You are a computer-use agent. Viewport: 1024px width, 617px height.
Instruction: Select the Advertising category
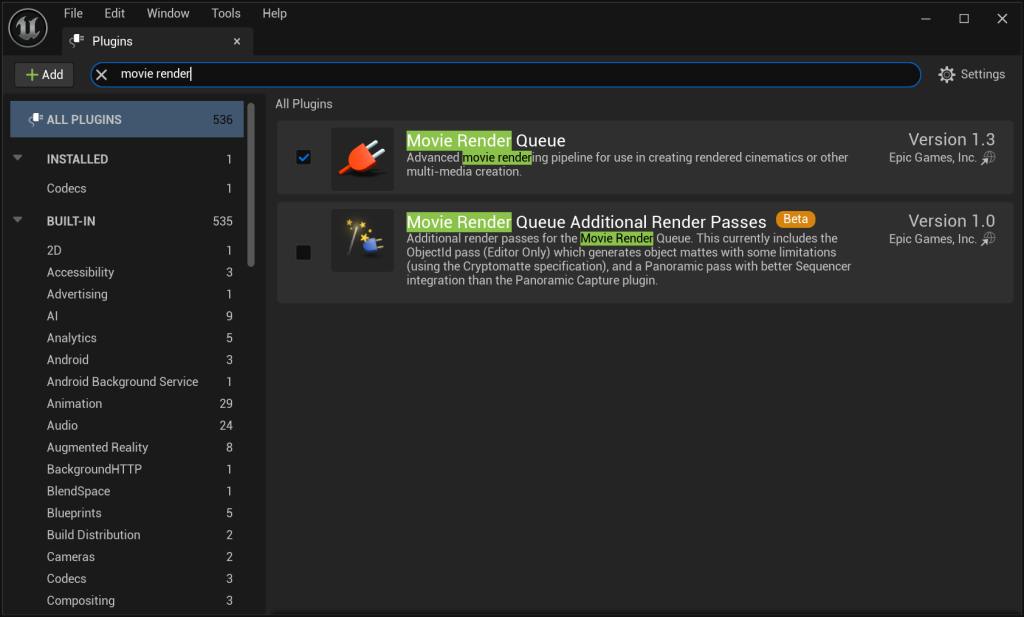pos(127,294)
